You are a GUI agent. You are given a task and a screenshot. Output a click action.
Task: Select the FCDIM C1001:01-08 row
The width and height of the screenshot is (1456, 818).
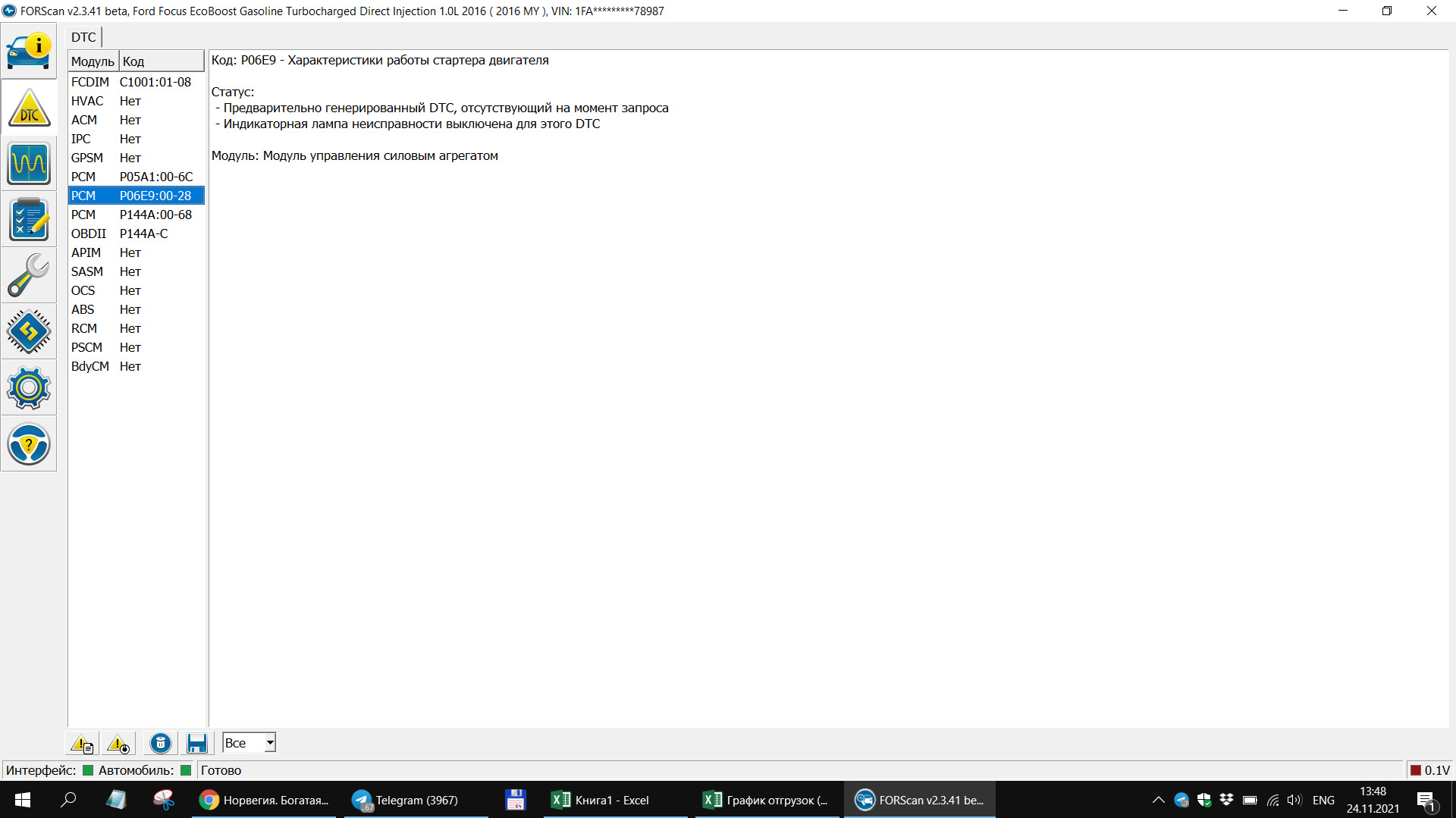point(136,82)
